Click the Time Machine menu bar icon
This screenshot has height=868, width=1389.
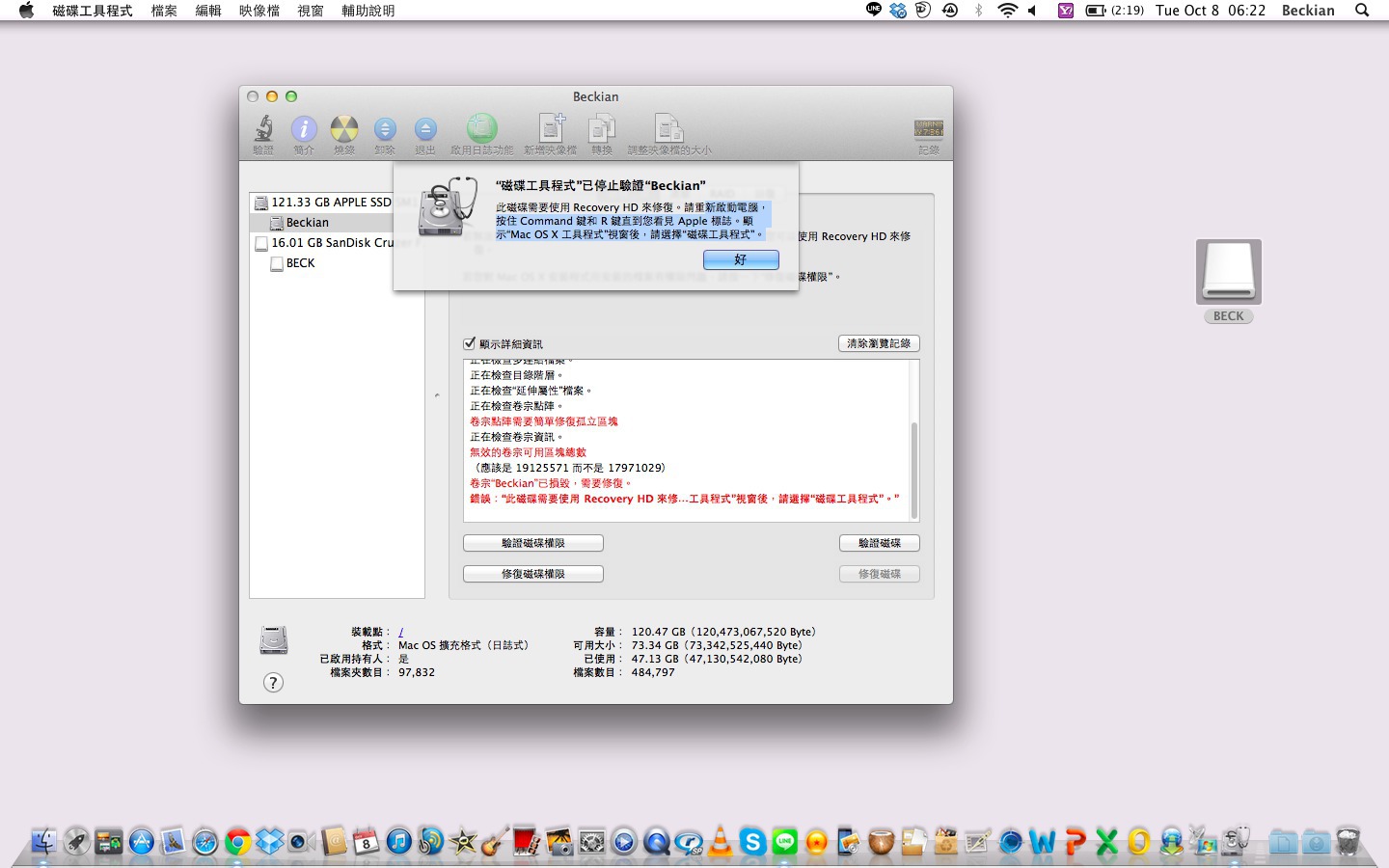[x=950, y=11]
